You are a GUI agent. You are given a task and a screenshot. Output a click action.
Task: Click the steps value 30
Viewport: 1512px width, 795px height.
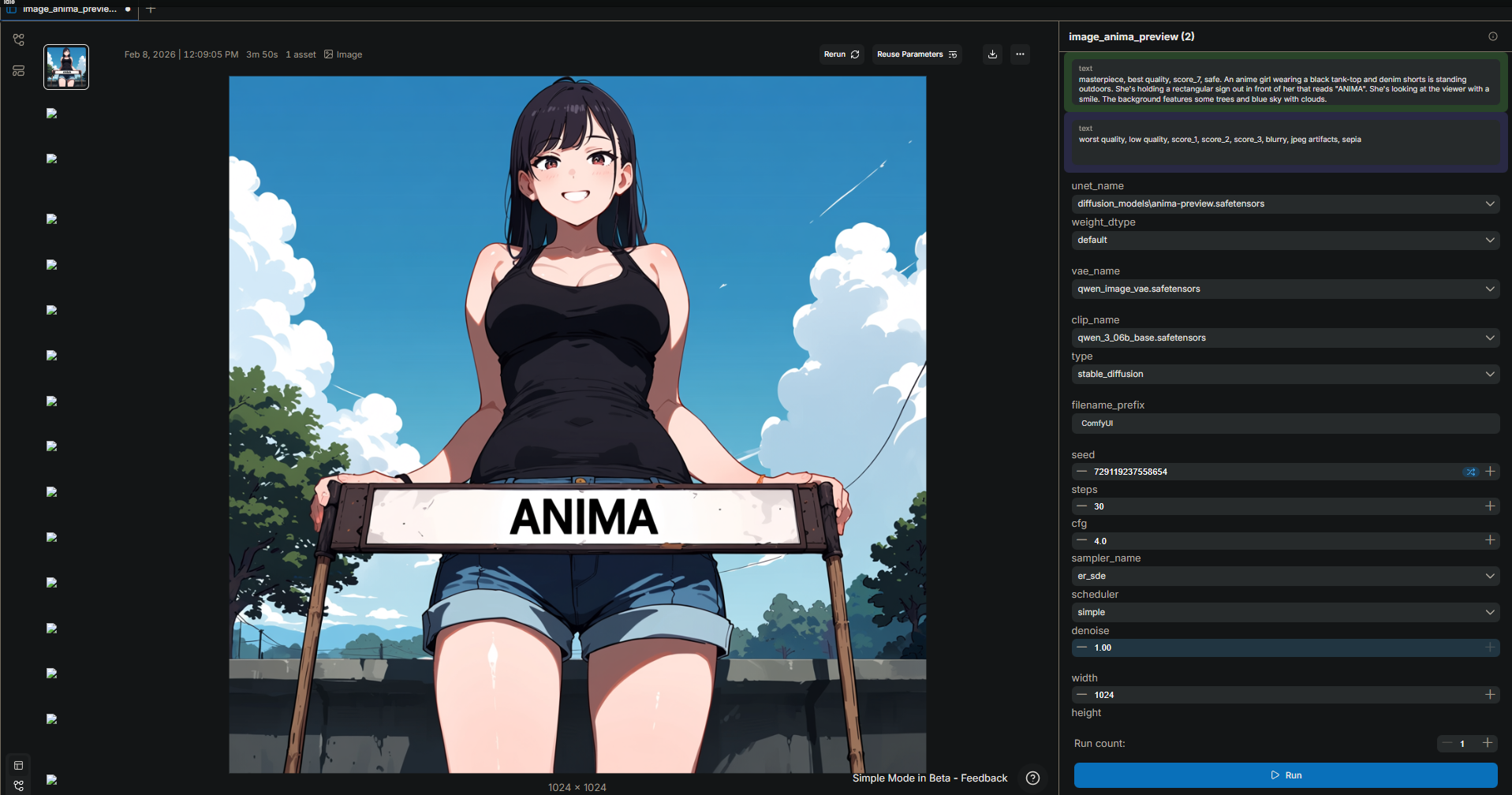tap(1099, 506)
